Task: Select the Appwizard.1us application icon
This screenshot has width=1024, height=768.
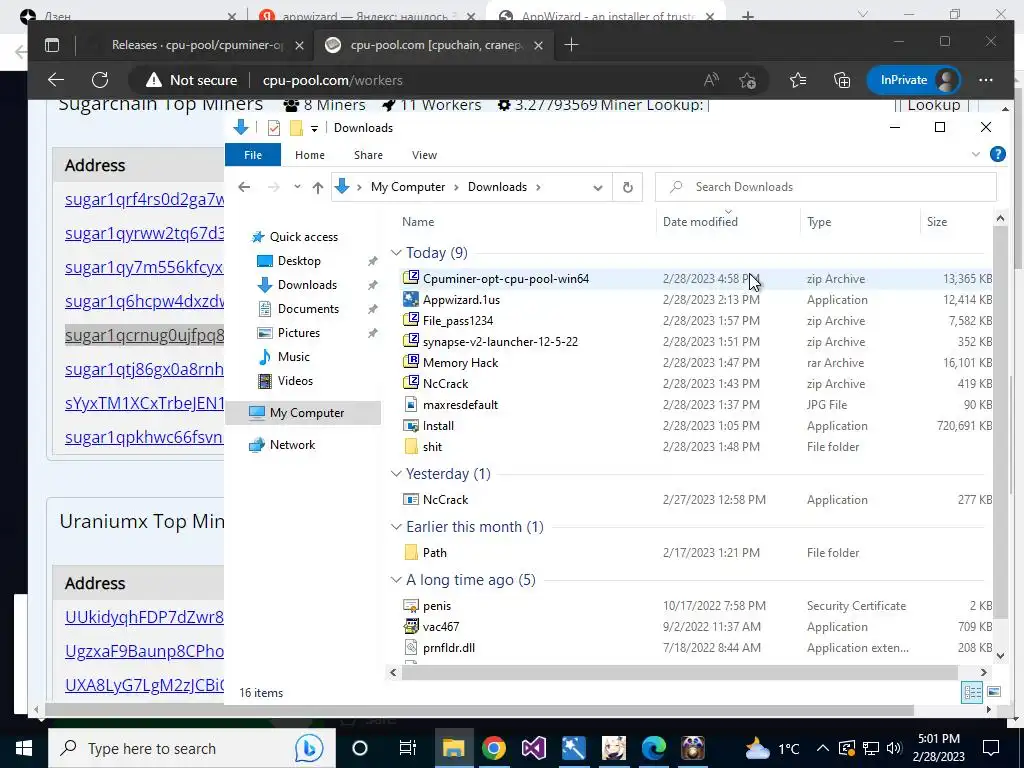Action: tap(411, 299)
